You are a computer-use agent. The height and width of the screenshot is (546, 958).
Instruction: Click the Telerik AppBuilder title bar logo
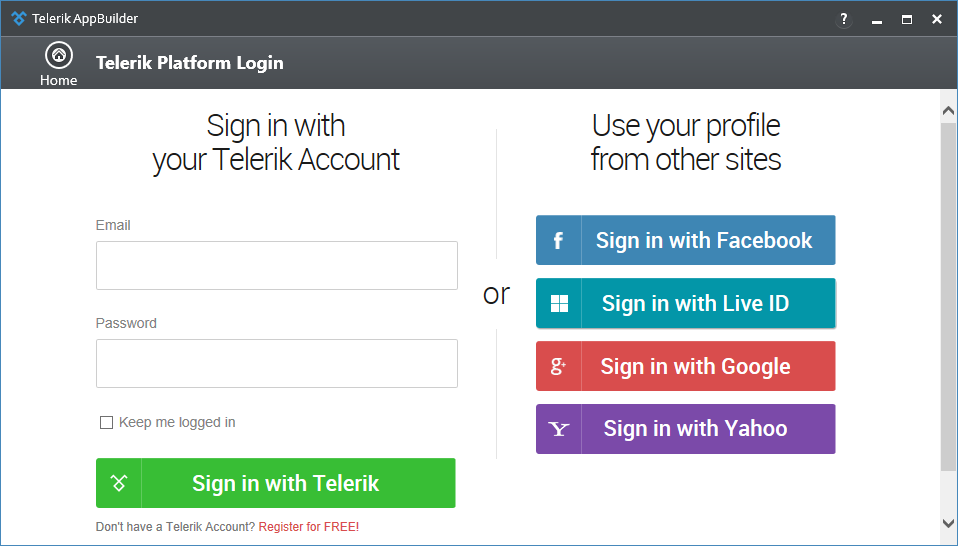(18, 18)
